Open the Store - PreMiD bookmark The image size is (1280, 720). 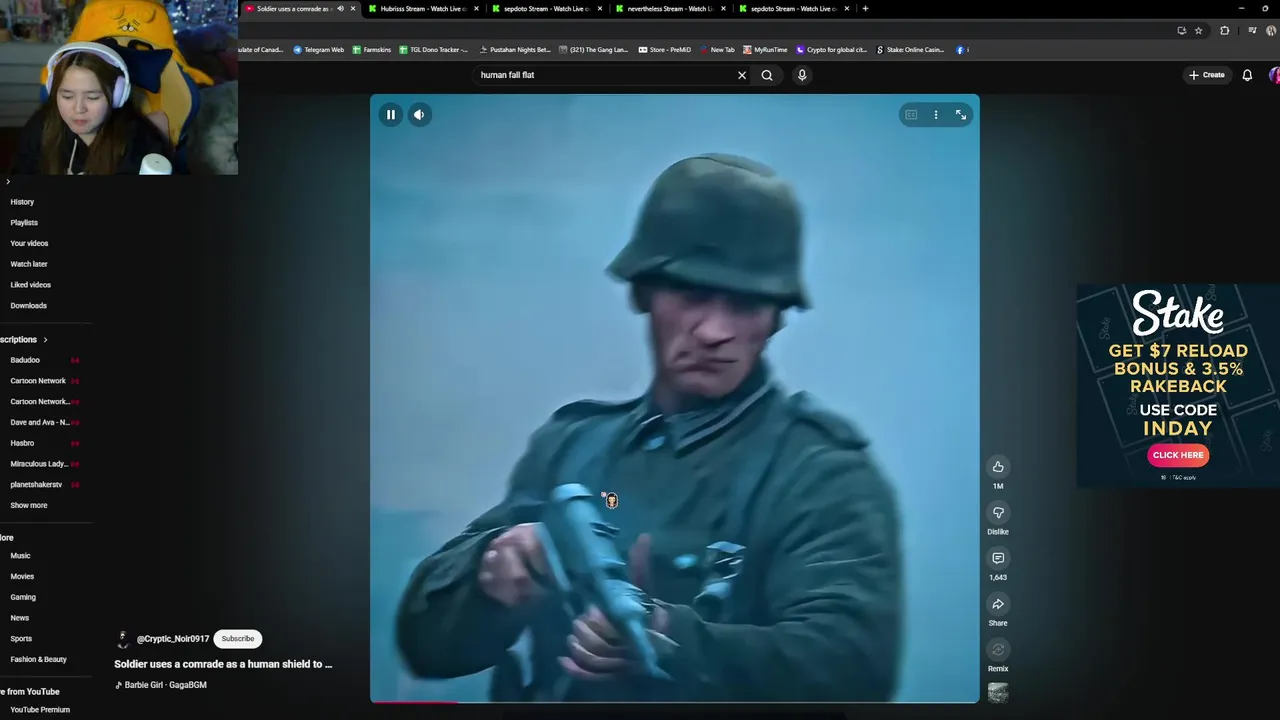[664, 50]
